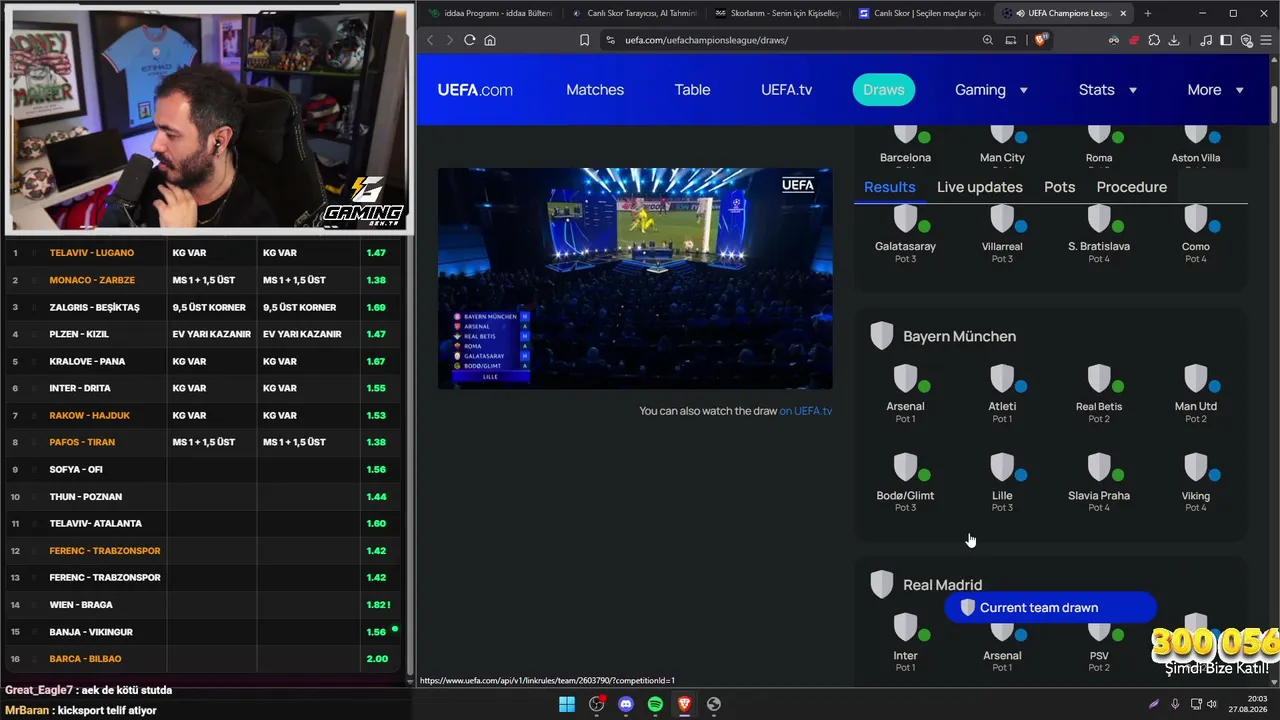Open the Pots tab
Viewport: 1280px width, 720px height.
[1060, 187]
